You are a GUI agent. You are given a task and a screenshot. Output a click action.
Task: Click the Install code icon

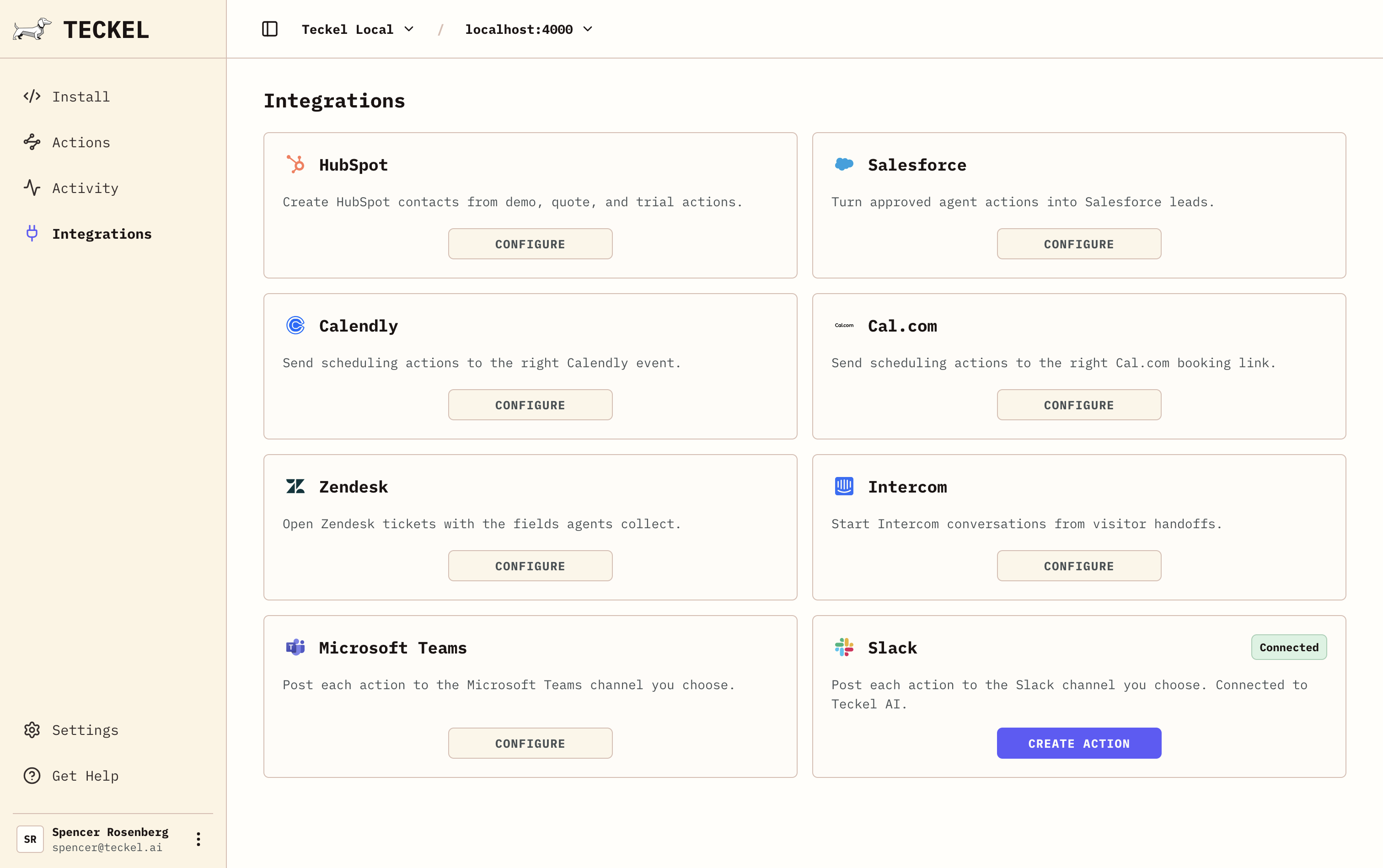click(32, 96)
